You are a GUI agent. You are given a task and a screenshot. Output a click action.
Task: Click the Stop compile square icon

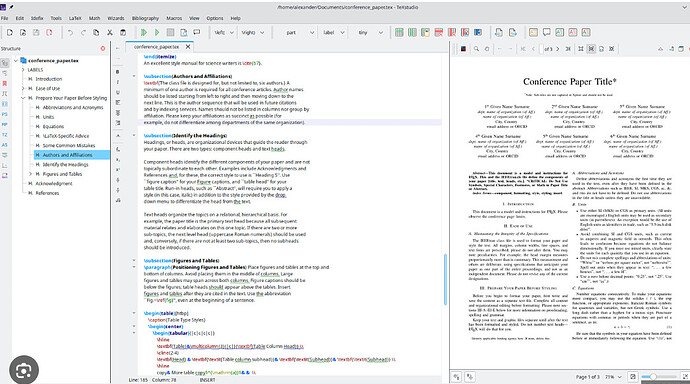pyautogui.click(x=170, y=33)
